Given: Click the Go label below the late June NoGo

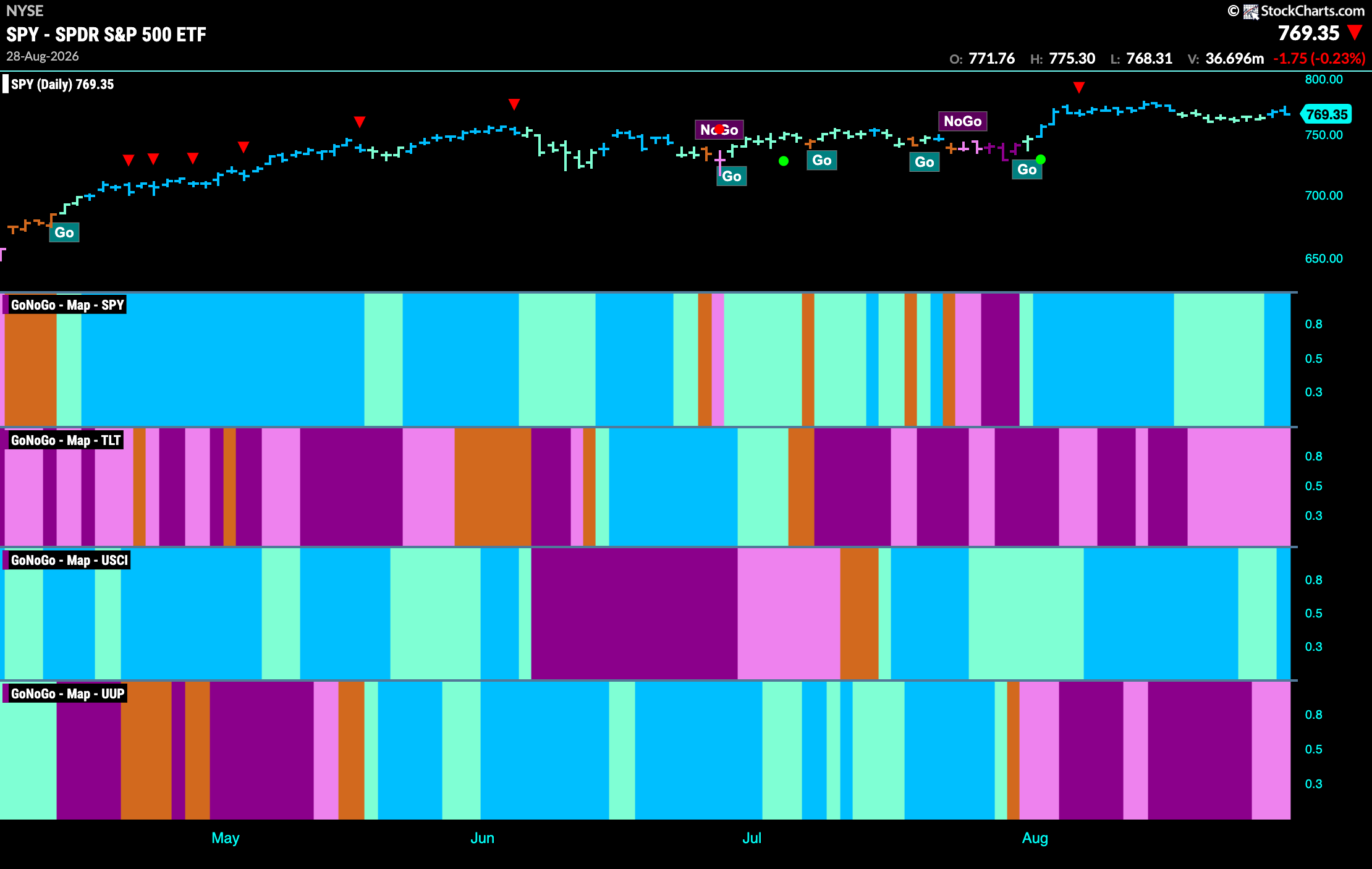Looking at the screenshot, I should [x=732, y=176].
